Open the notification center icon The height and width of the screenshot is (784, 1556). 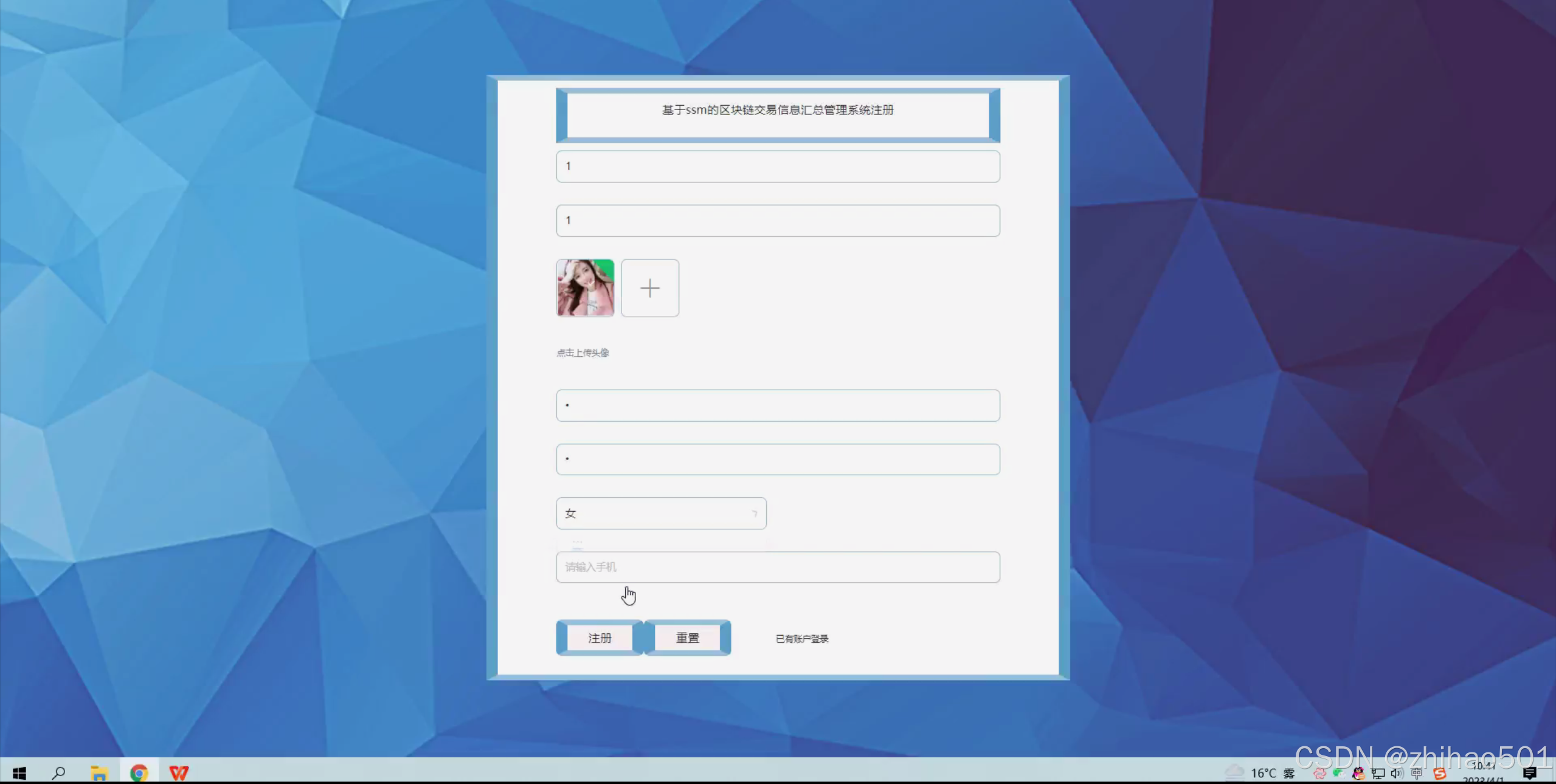click(1530, 773)
